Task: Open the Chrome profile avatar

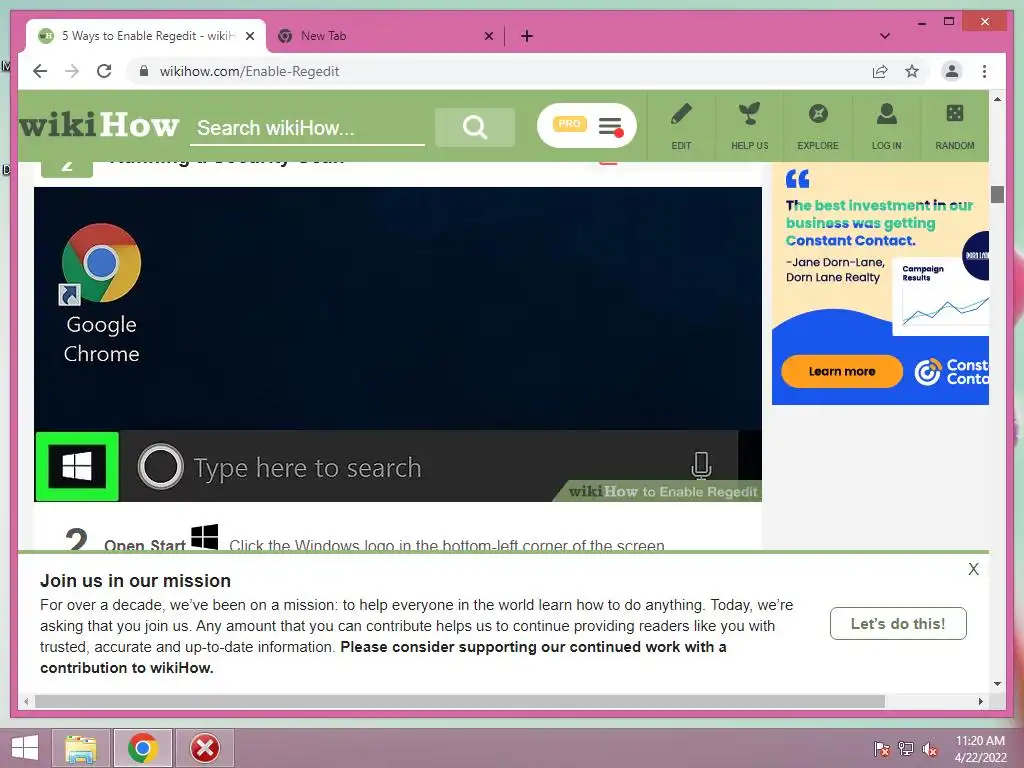Action: tap(952, 71)
